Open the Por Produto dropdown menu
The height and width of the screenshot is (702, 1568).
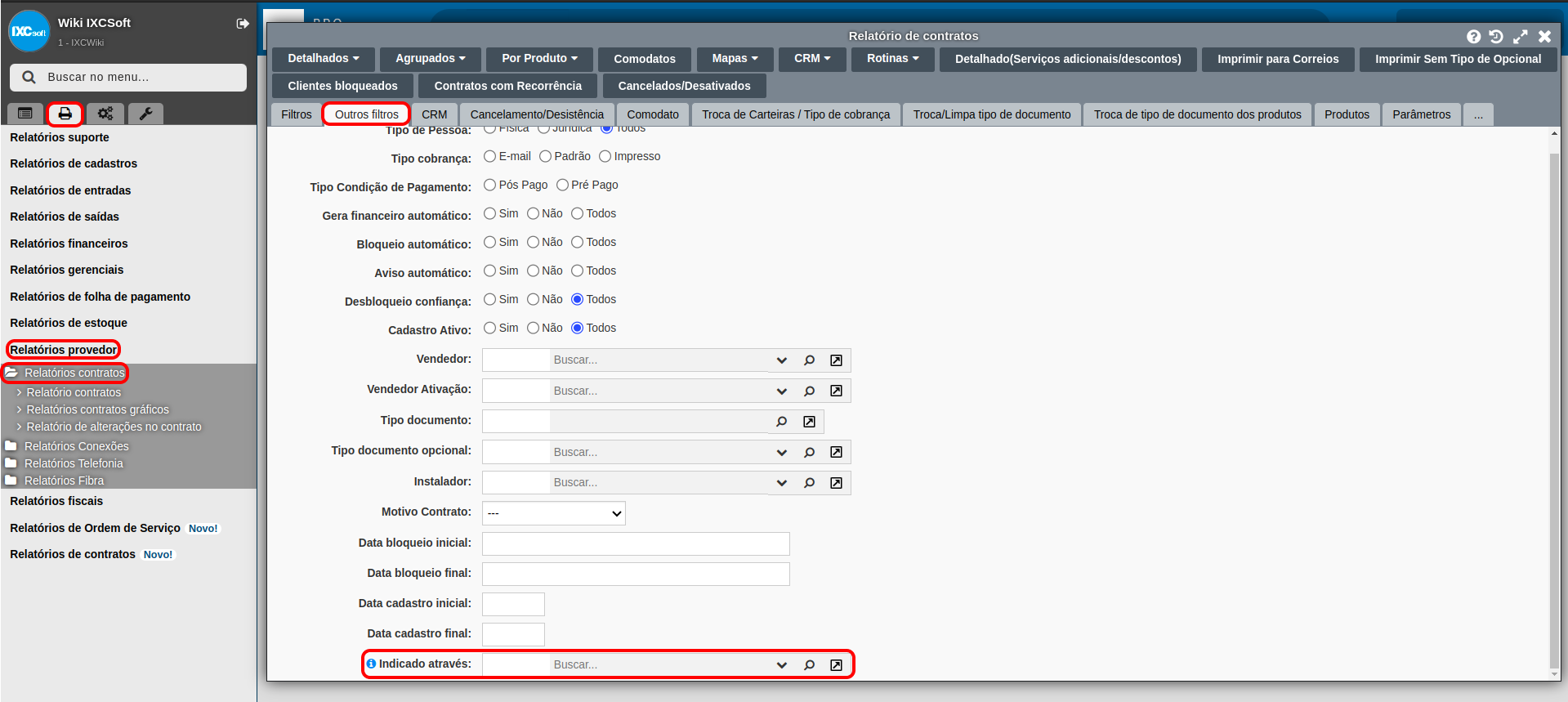[539, 59]
